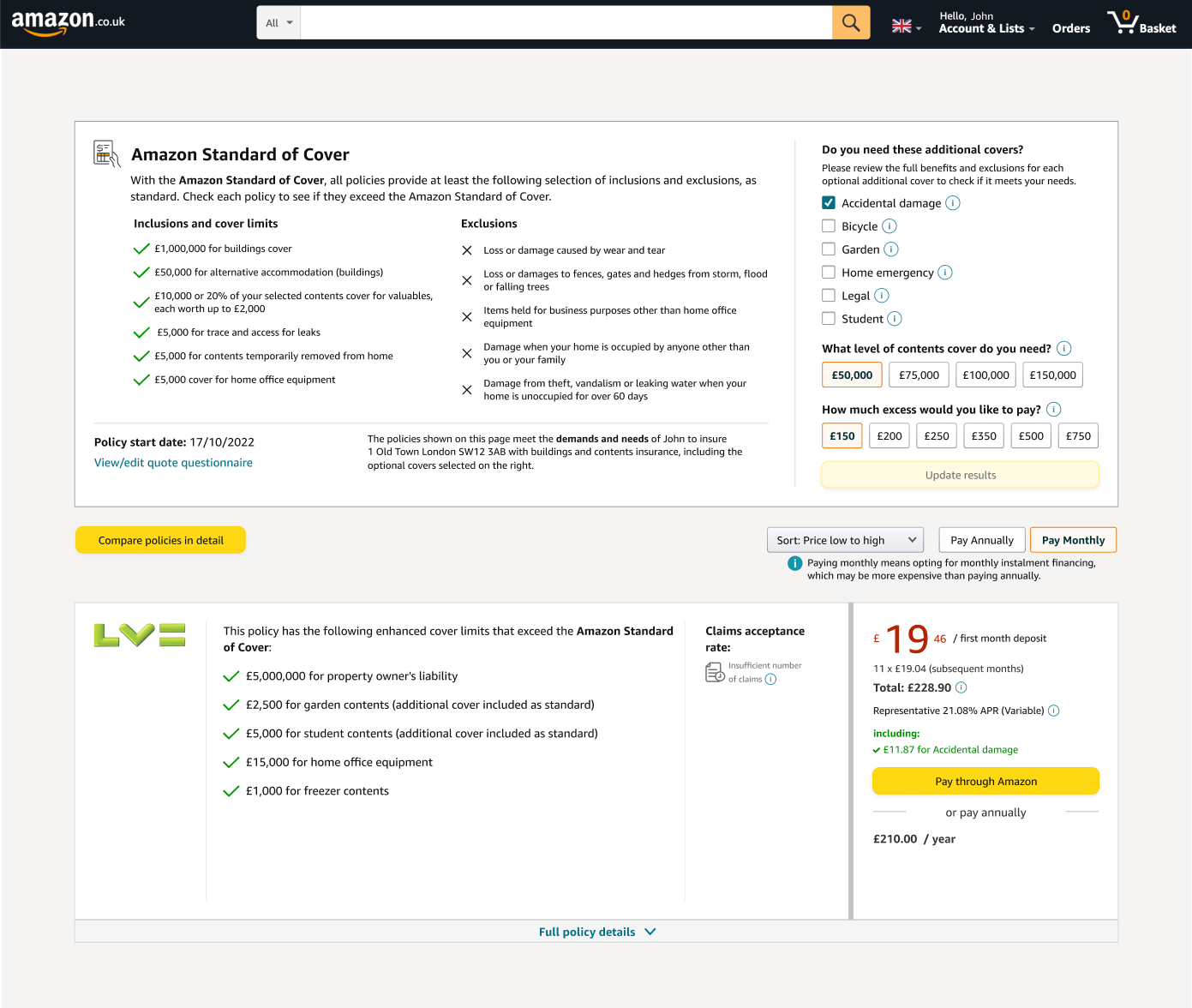Tick the Legal cover checkbox
Image resolution: width=1192 pixels, height=1008 pixels.
[x=829, y=295]
